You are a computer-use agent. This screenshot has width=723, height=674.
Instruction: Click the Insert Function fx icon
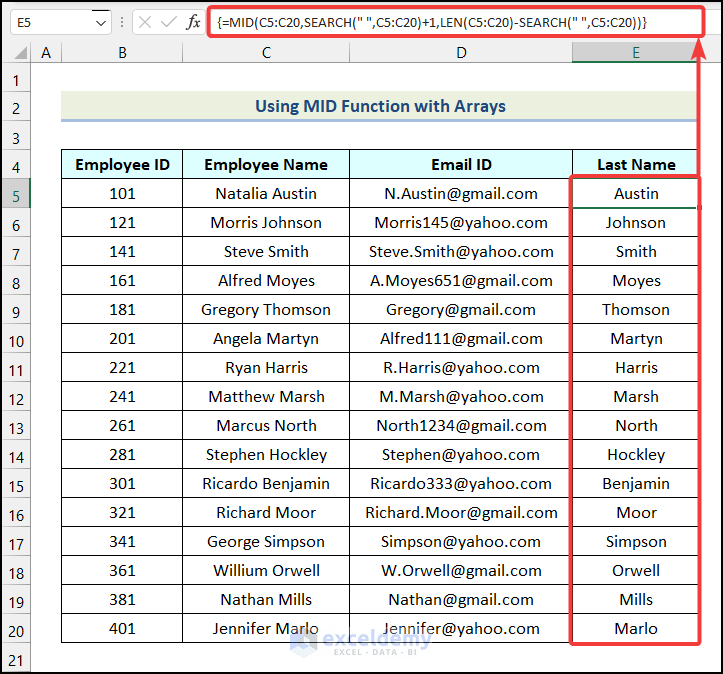(193, 22)
